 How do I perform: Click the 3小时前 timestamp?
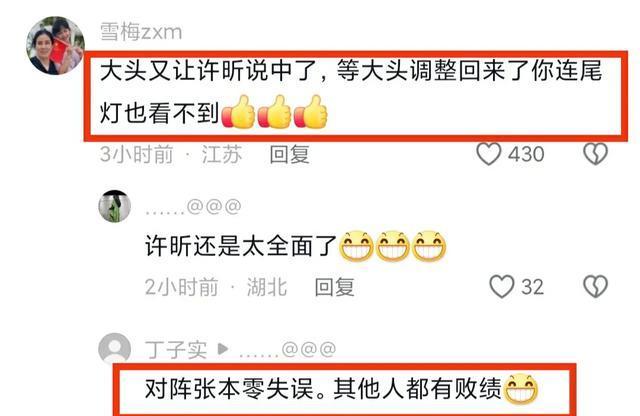137,154
